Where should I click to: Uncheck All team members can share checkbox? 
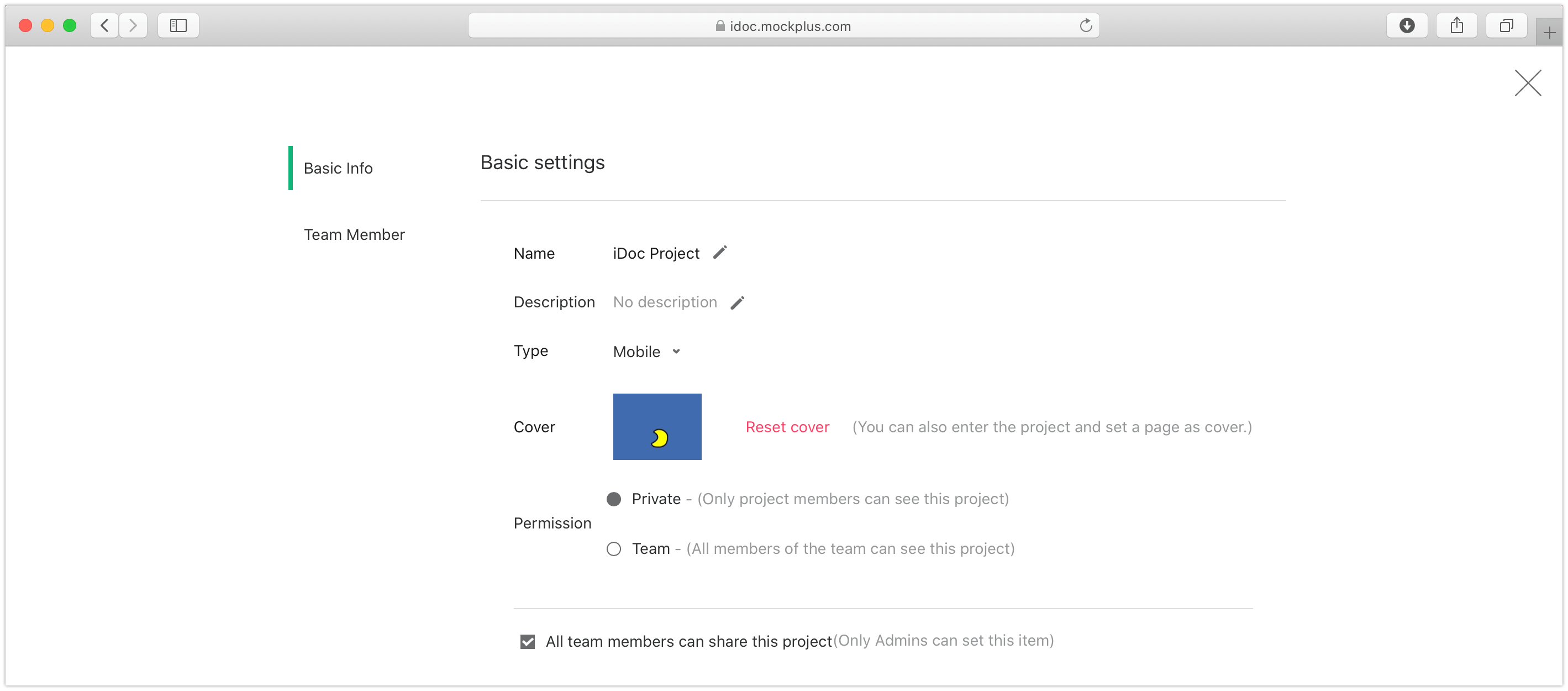527,642
